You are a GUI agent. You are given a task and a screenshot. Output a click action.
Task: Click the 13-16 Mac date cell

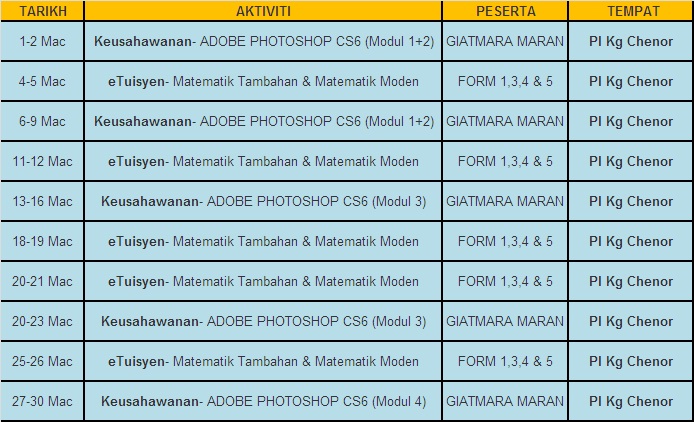[x=42, y=202]
